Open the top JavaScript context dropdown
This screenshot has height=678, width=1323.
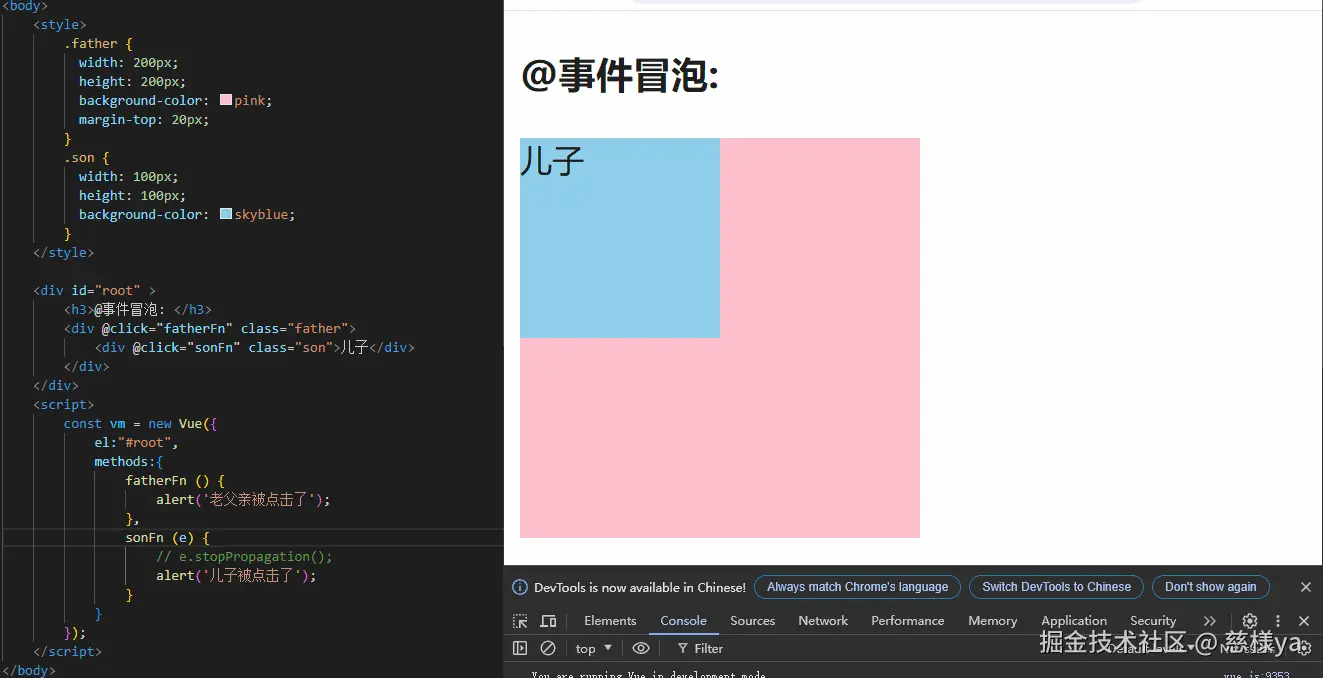point(594,648)
